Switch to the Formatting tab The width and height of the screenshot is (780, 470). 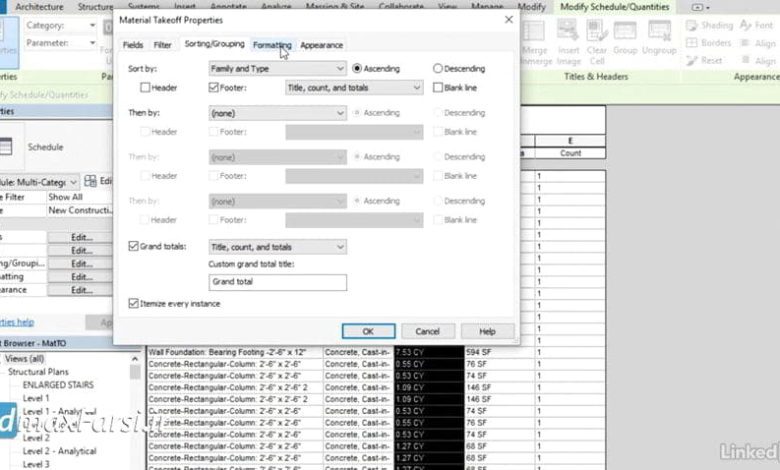coord(272,45)
